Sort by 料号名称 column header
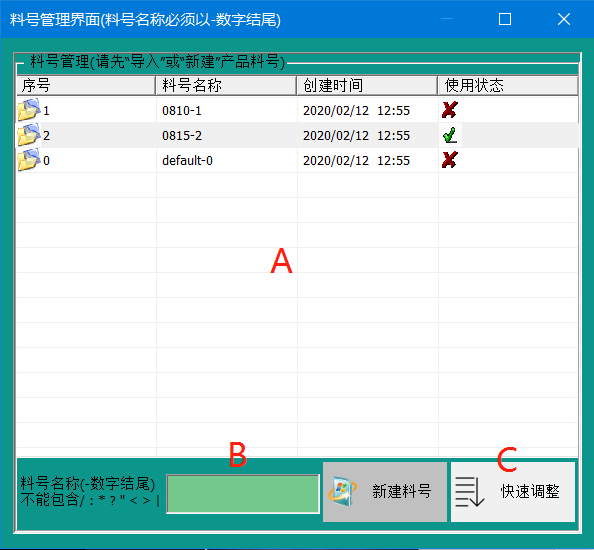The width and height of the screenshot is (594, 550). pos(226,86)
